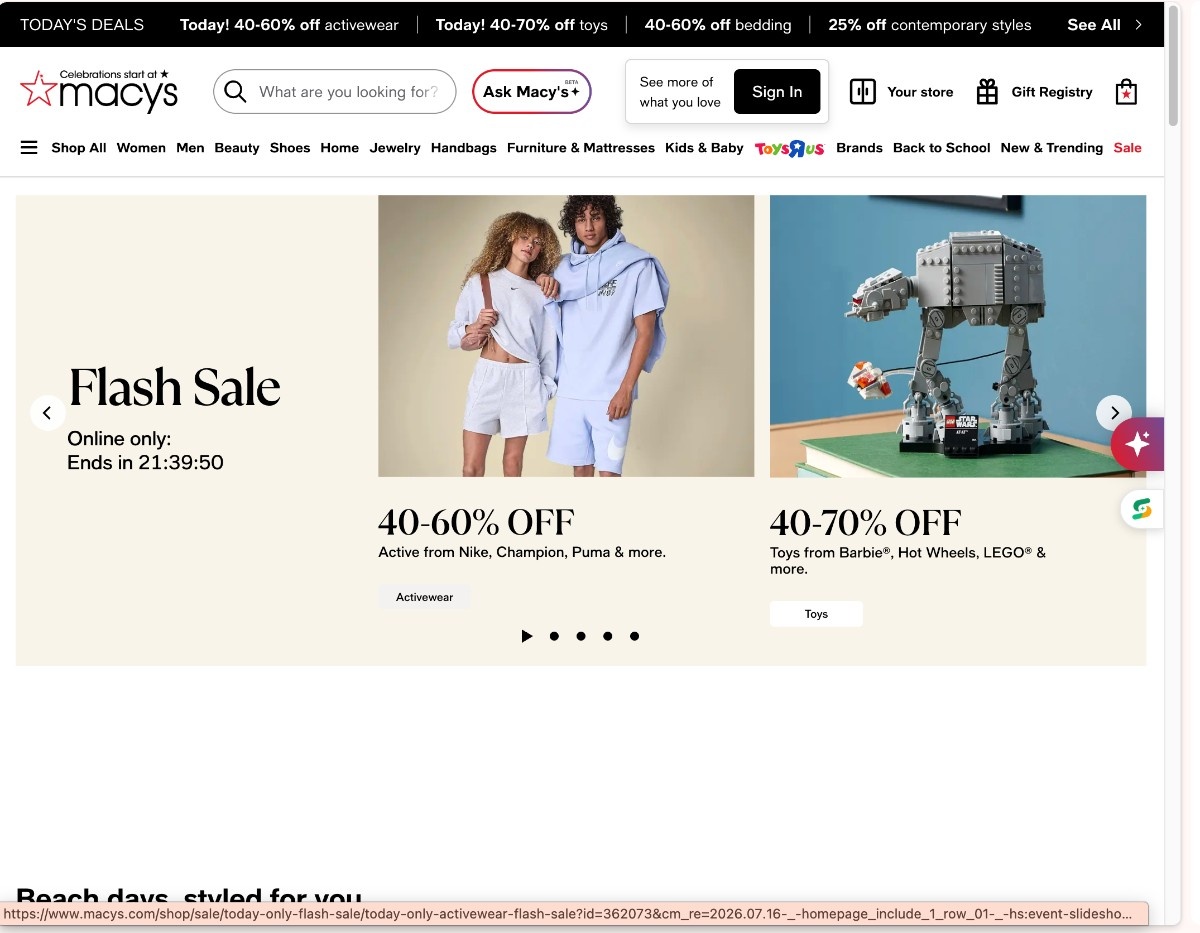Viewport: 1200px width, 933px height.
Task: Open the Beauty menu
Action: coord(237,148)
